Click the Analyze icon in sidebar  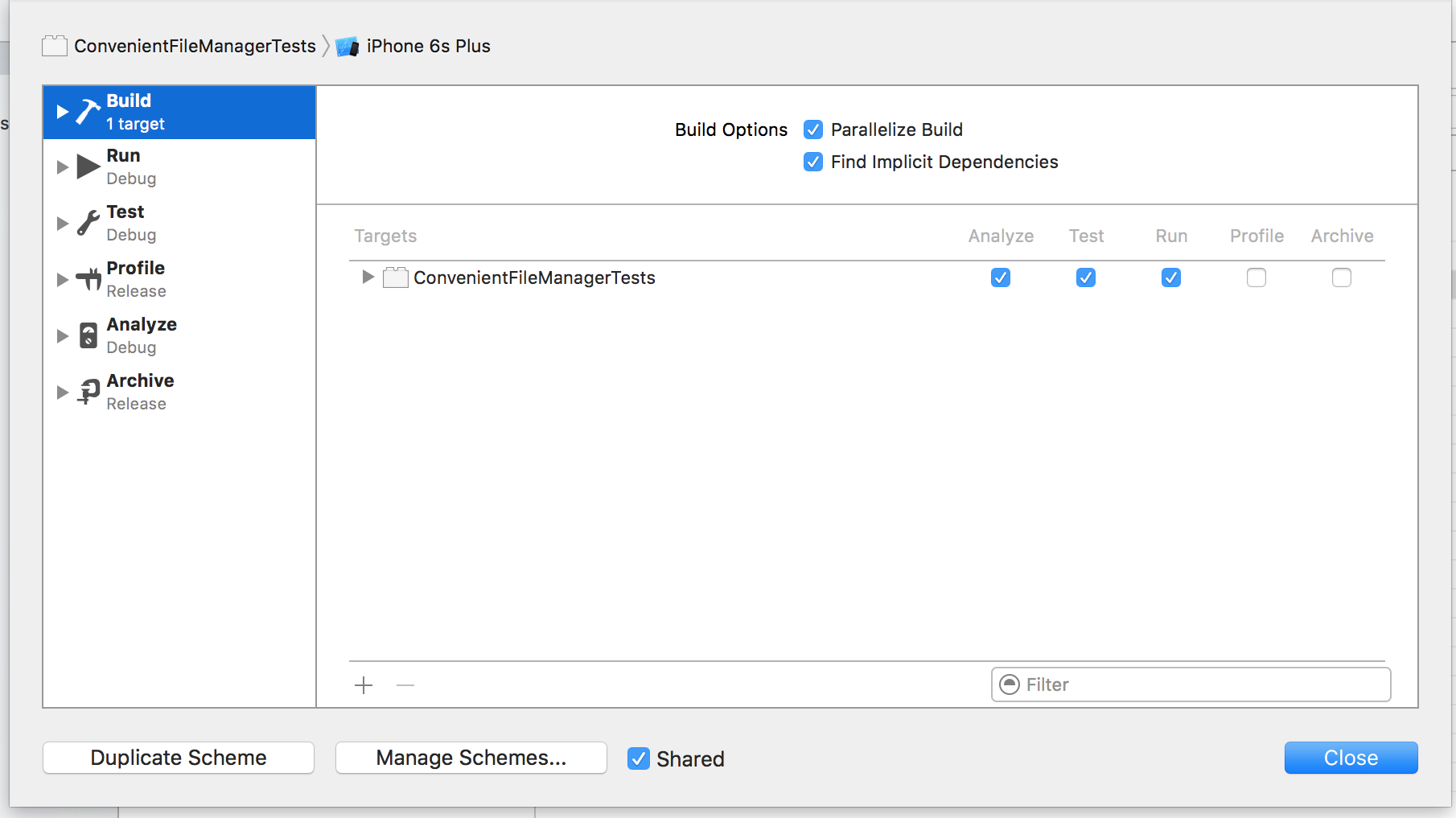click(88, 335)
